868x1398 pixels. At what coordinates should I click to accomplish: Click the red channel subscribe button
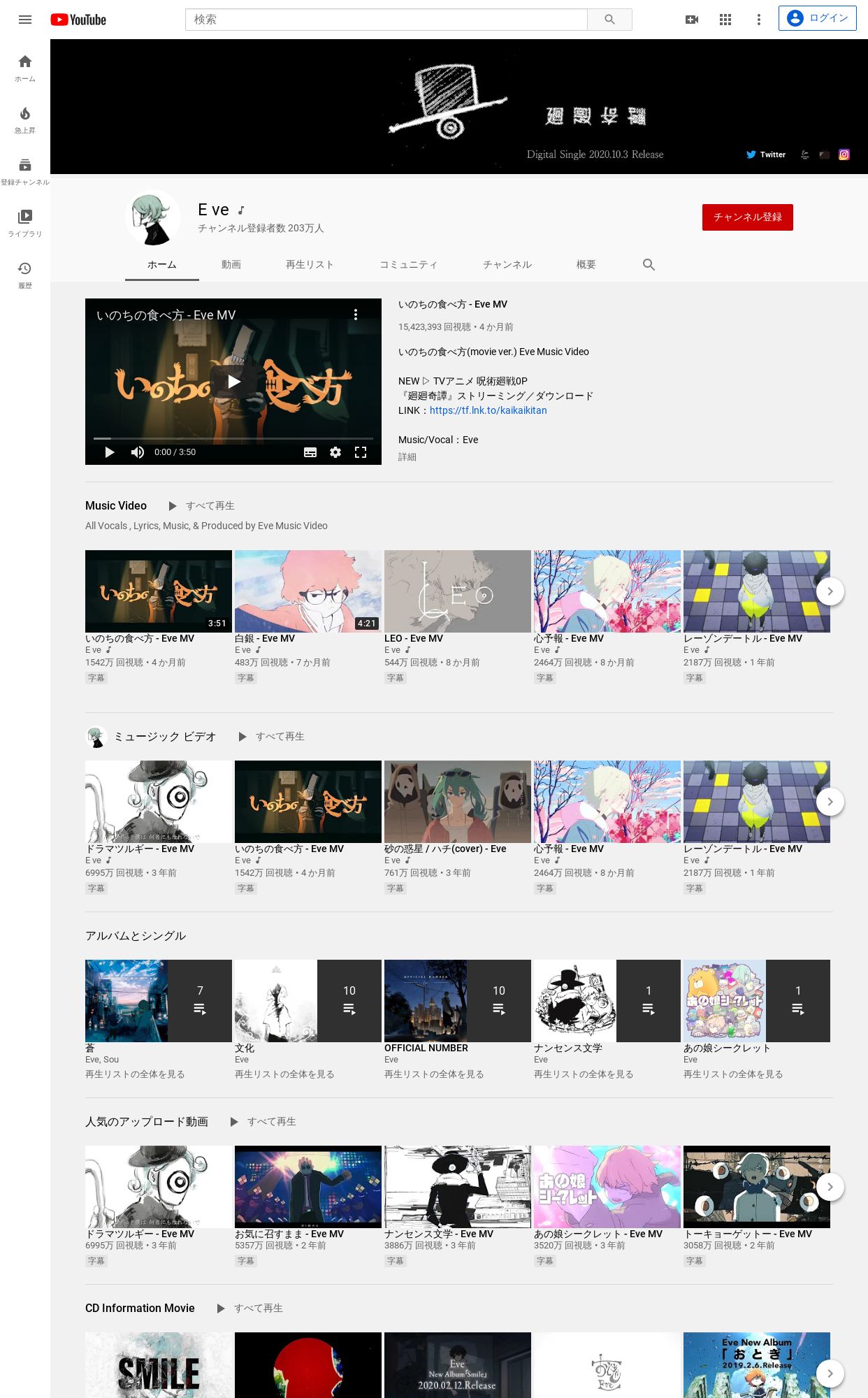[x=748, y=217]
